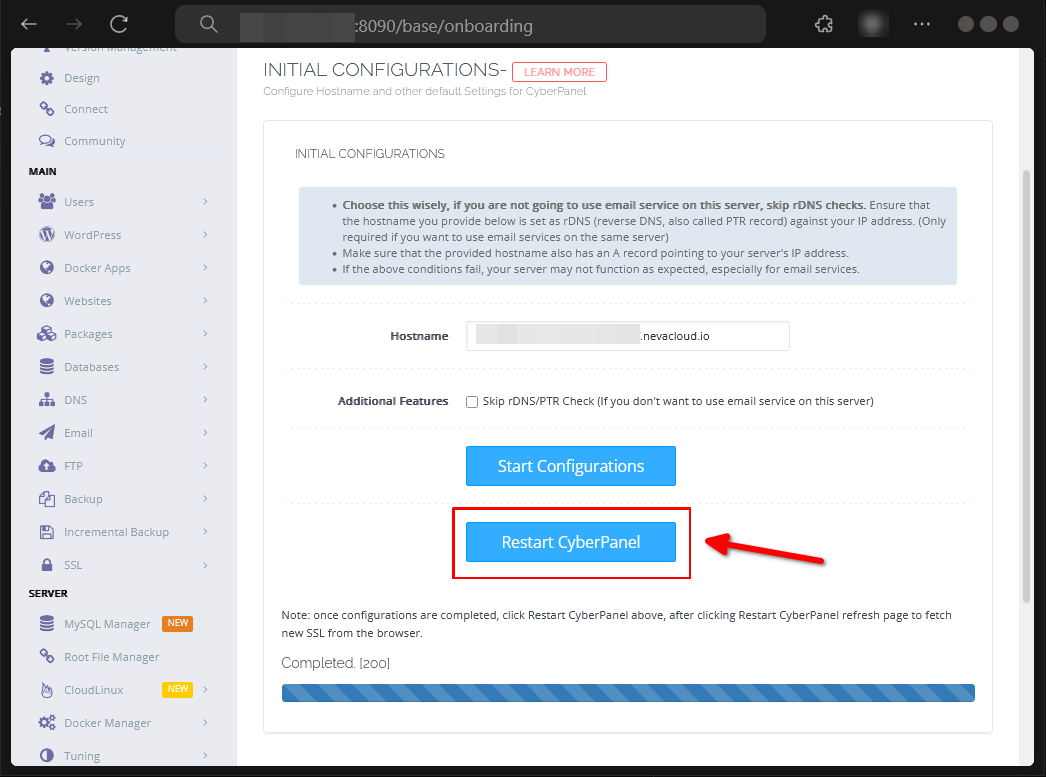Click the browser forward arrow
The height and width of the screenshot is (777, 1046).
(x=74, y=25)
